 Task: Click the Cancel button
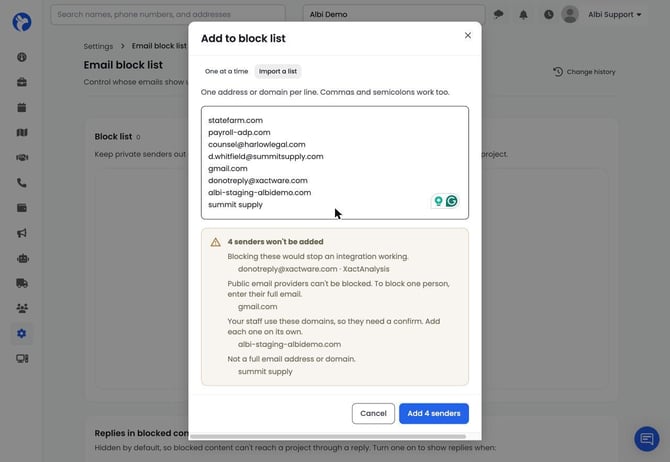pyautogui.click(x=373, y=413)
